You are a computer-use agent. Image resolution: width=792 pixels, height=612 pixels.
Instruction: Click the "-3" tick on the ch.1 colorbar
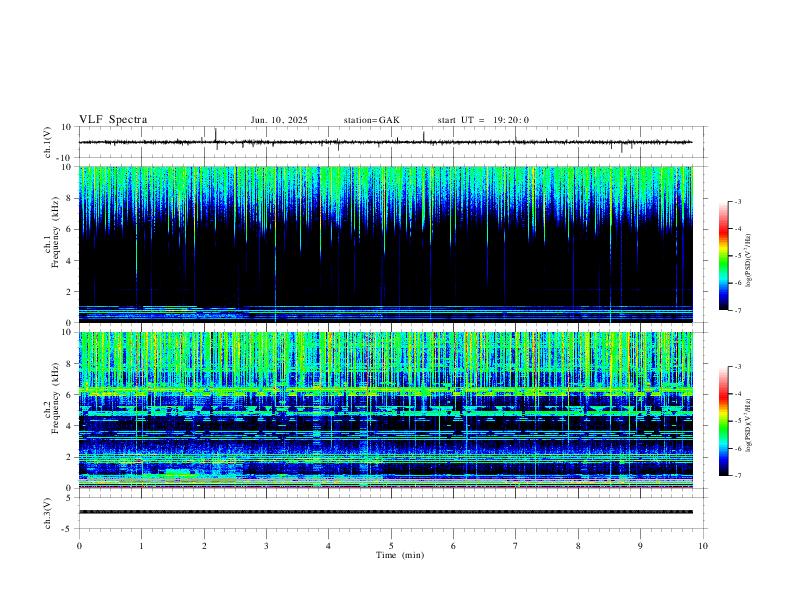[x=737, y=201]
